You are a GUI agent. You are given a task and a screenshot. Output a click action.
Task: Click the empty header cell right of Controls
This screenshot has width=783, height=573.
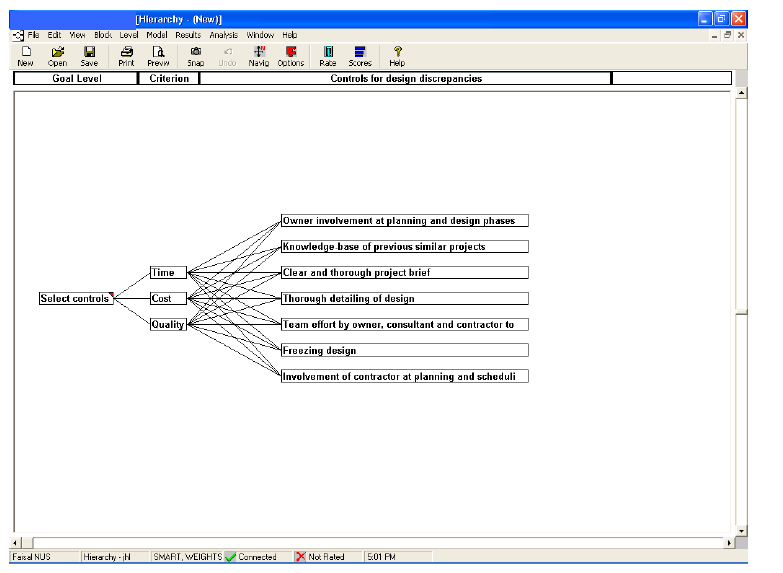tap(672, 78)
